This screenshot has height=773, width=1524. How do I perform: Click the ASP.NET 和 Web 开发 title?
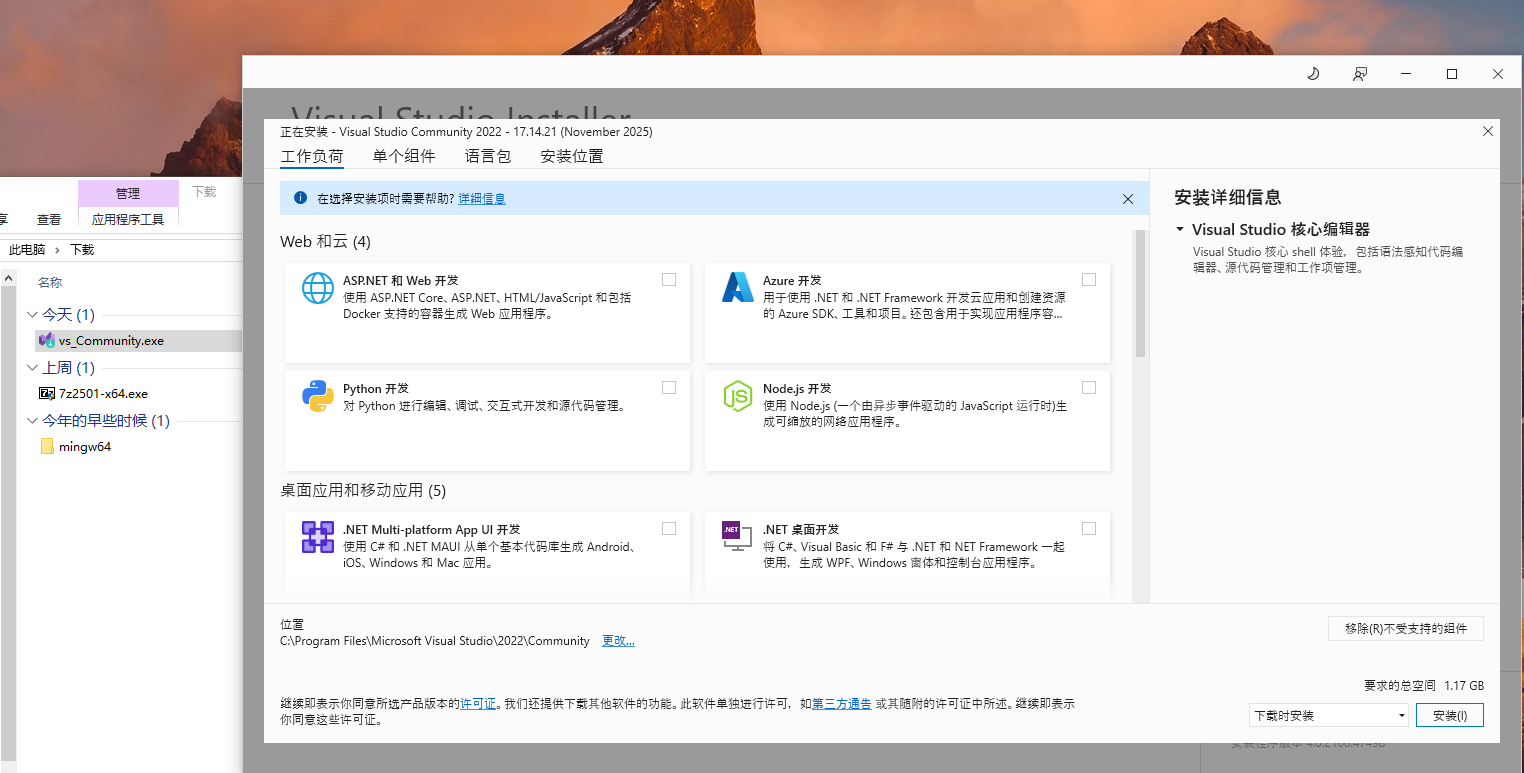coord(401,281)
